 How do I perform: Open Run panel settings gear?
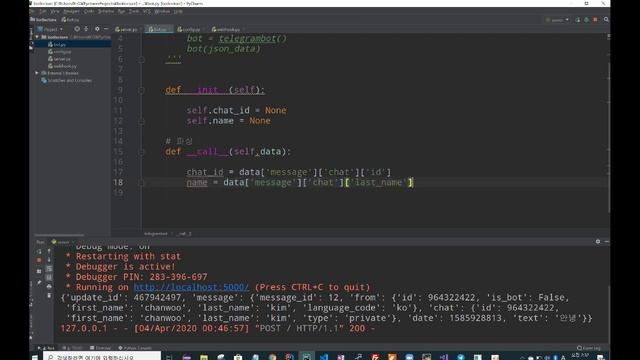598,242
